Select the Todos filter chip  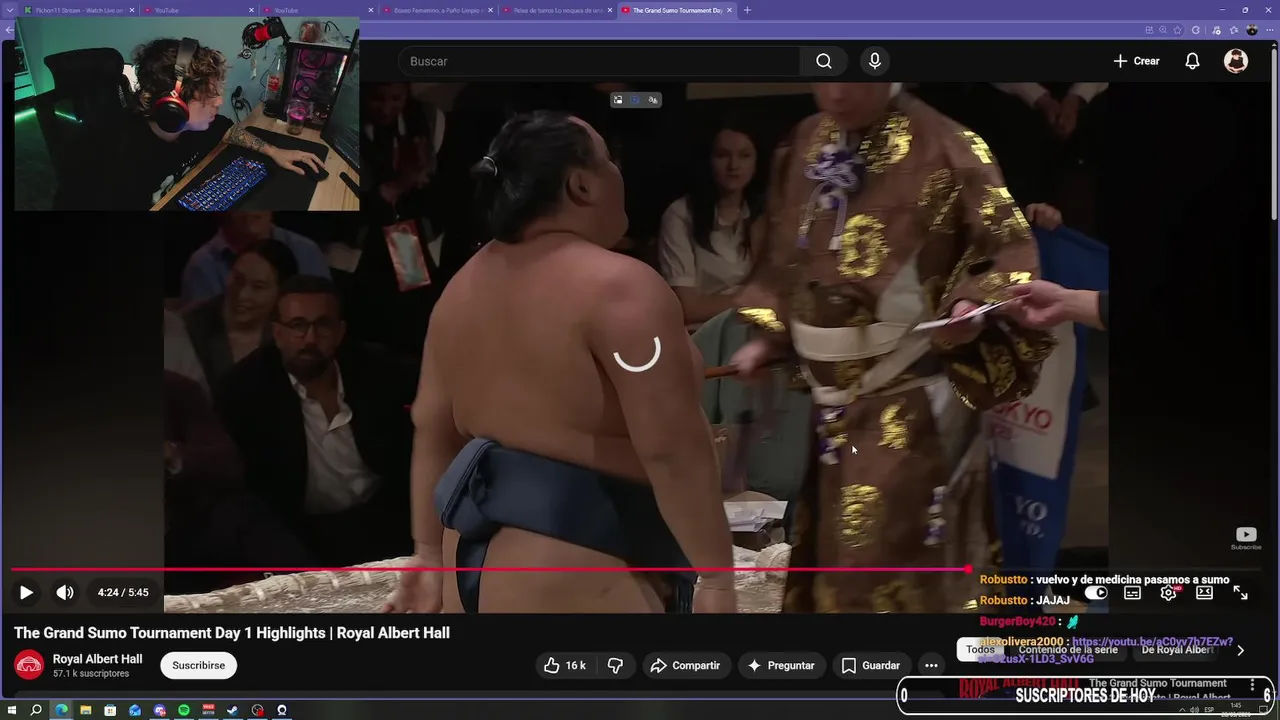[980, 649]
